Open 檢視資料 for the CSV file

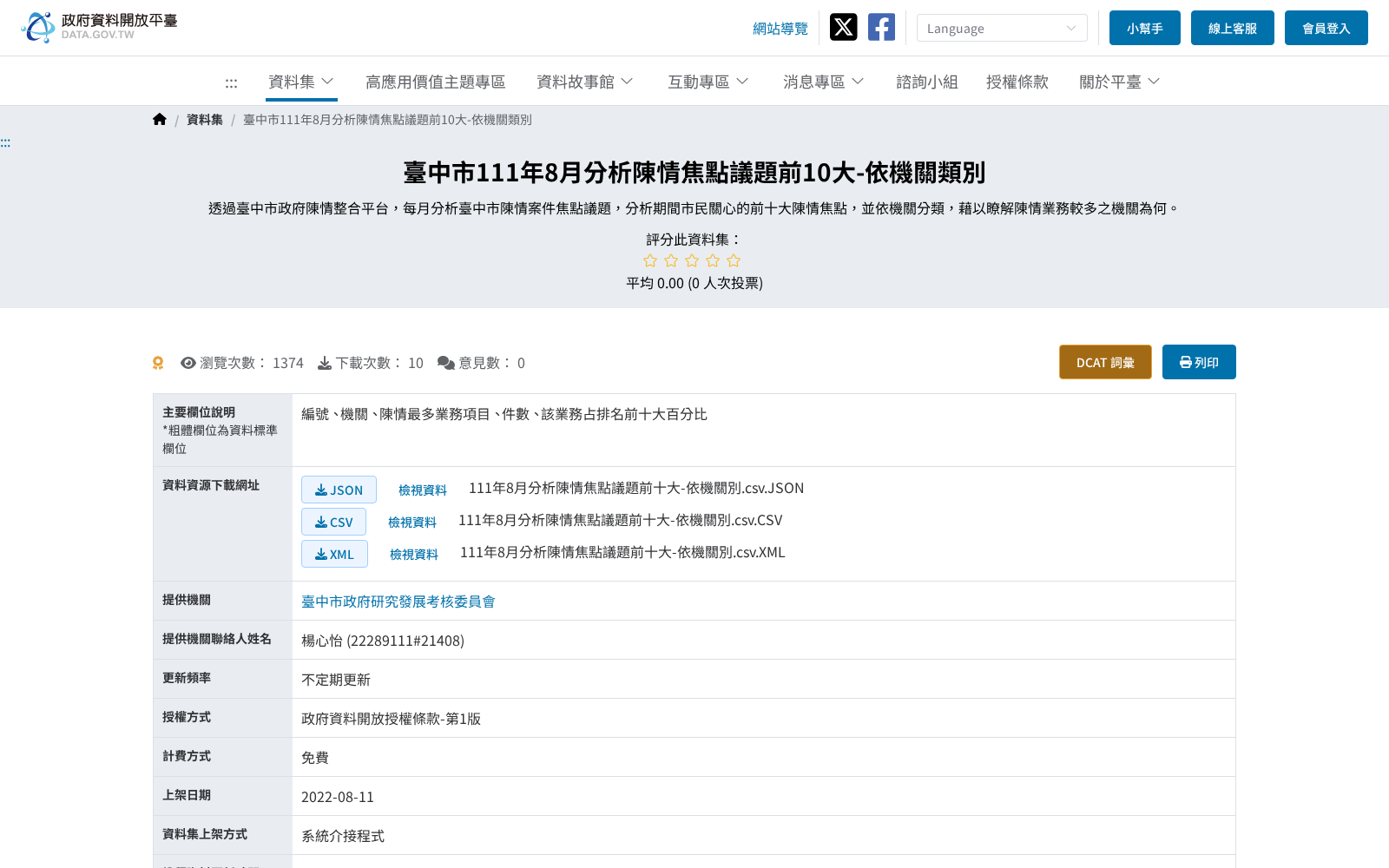pos(412,522)
